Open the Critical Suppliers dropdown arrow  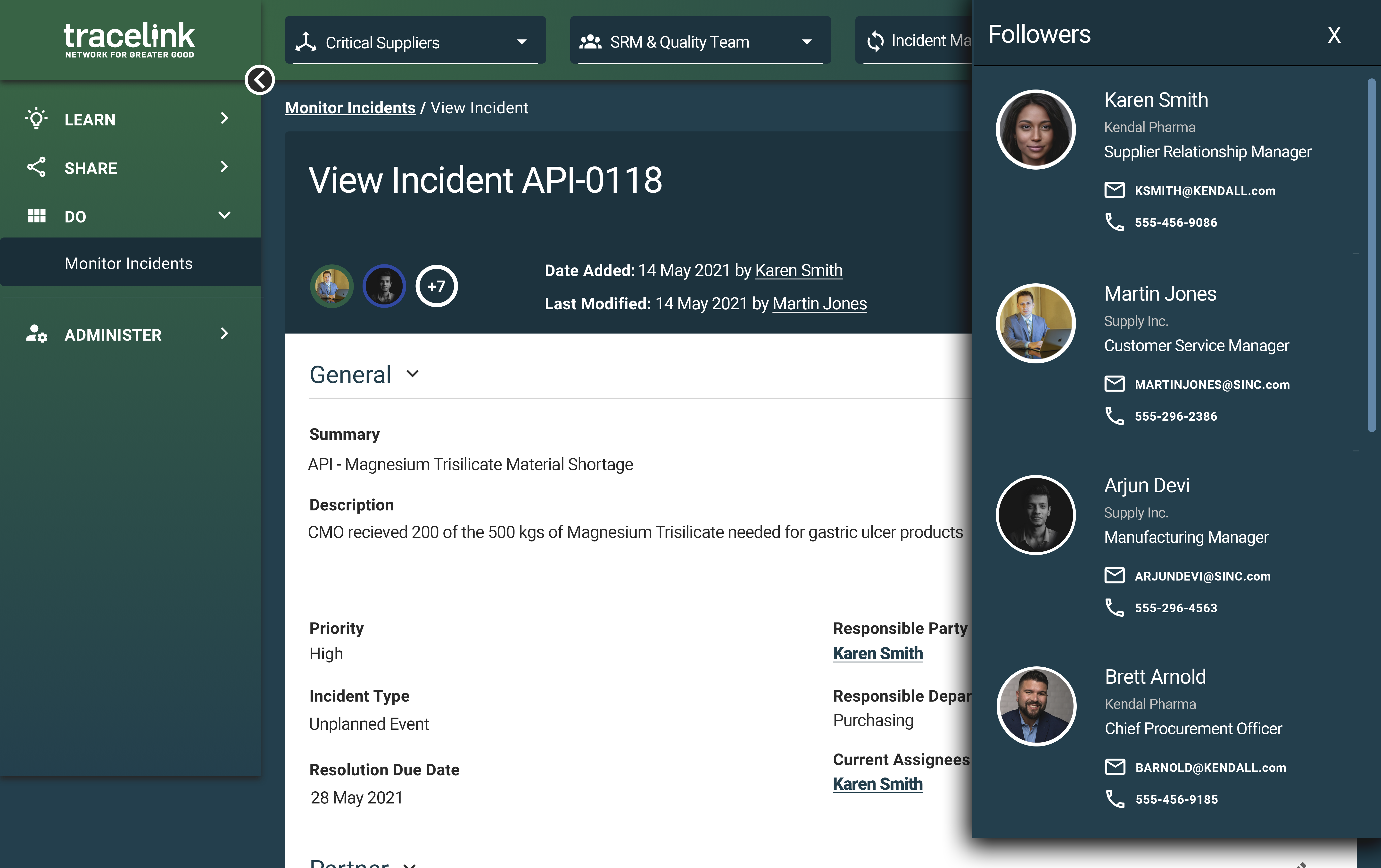[x=521, y=42]
